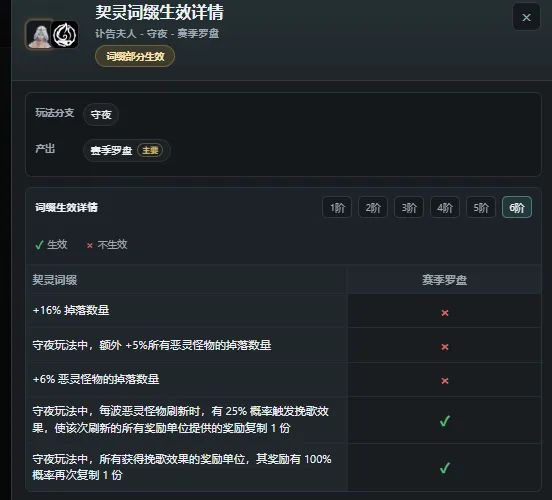Click the 产出 label
Screen dimensions: 552x500
pos(45,149)
